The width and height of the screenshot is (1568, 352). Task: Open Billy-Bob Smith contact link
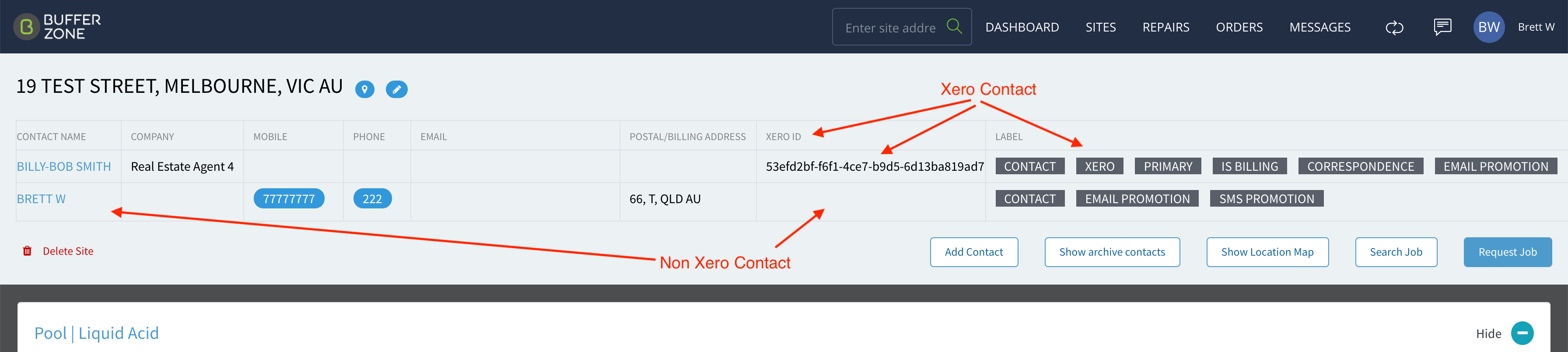(64, 166)
